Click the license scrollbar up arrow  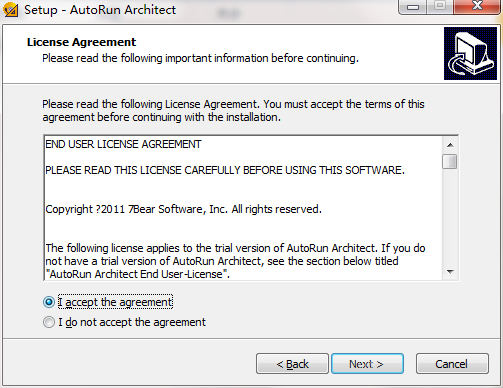click(x=450, y=145)
